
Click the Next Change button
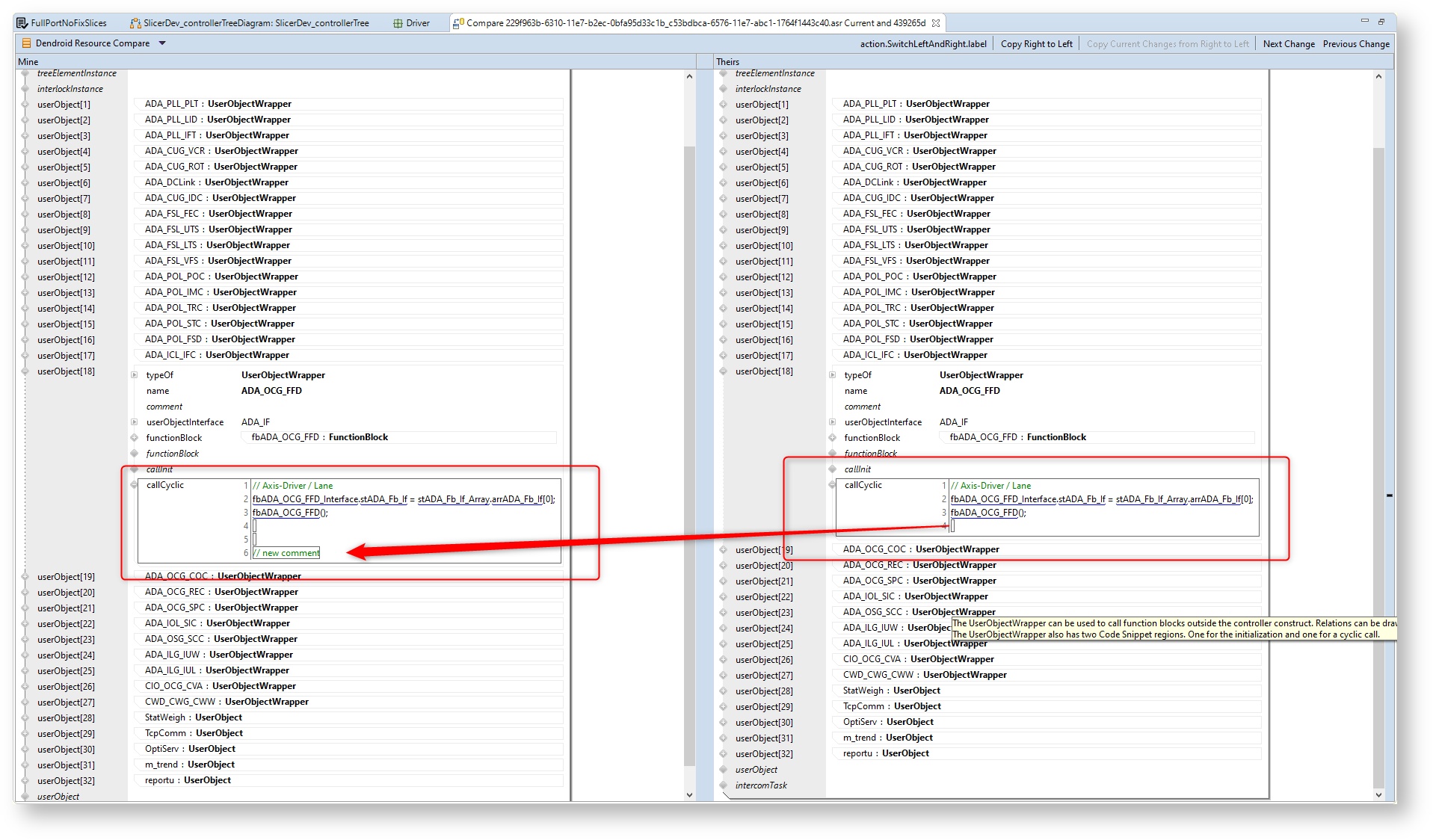click(x=1288, y=44)
